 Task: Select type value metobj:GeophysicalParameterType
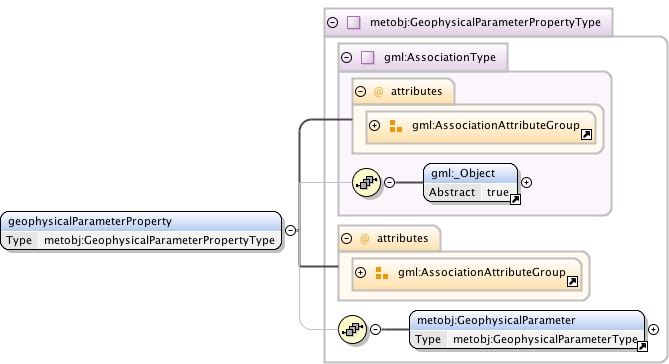click(545, 339)
